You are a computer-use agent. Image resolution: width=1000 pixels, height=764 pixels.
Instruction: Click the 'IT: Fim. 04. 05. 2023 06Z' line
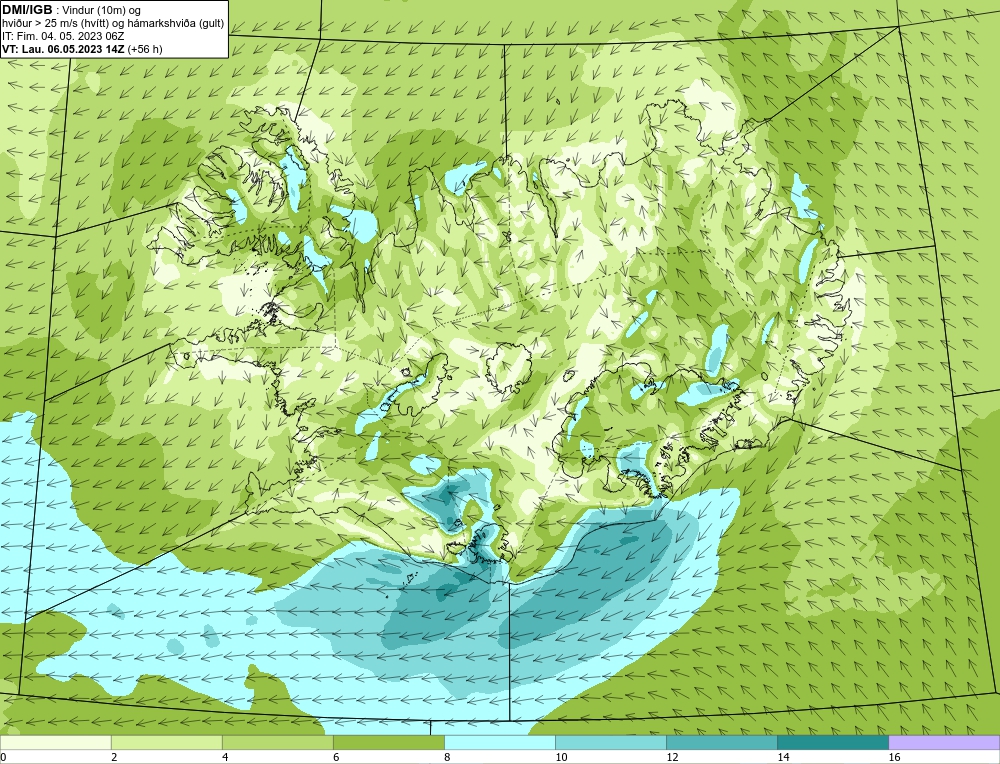click(63, 36)
